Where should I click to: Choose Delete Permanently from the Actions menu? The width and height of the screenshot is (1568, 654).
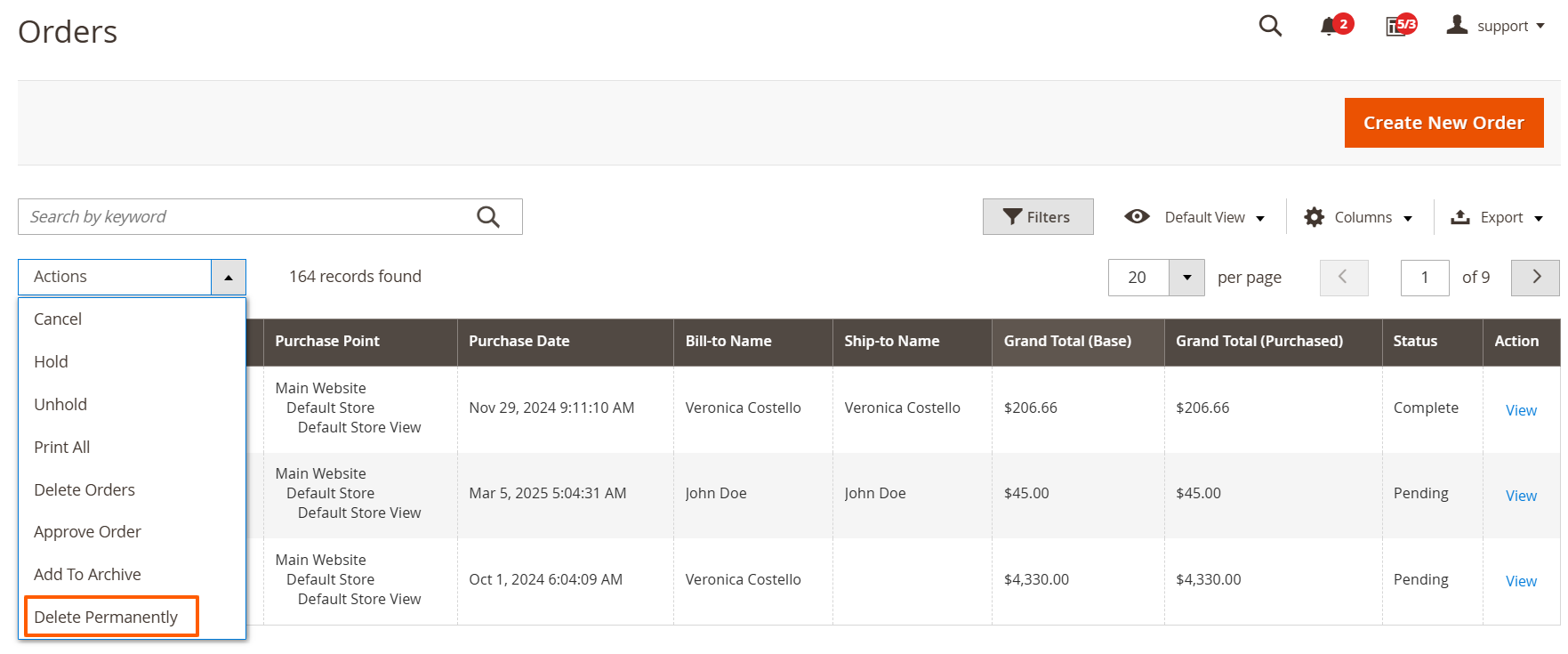(106, 617)
